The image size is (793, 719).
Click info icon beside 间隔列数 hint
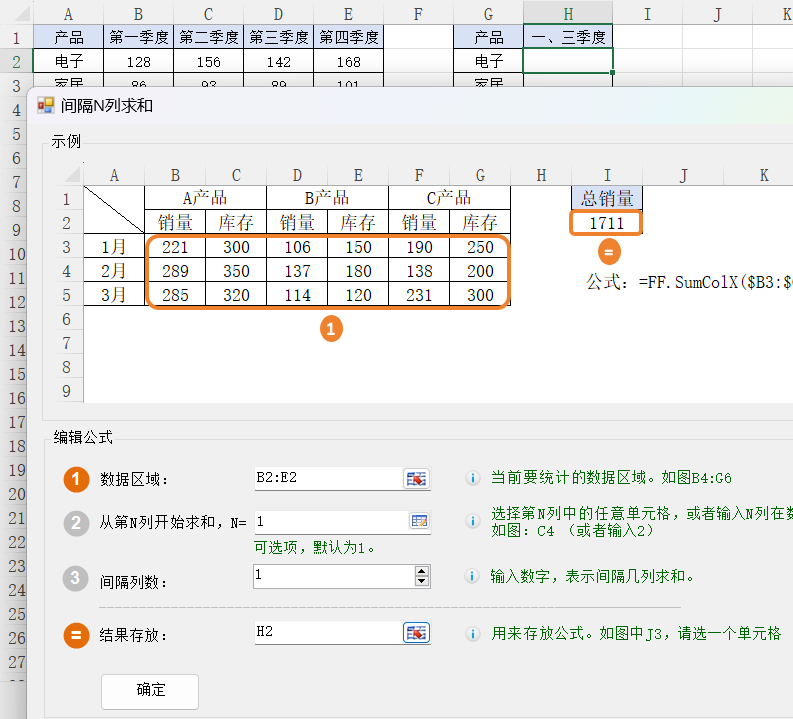[x=473, y=577]
